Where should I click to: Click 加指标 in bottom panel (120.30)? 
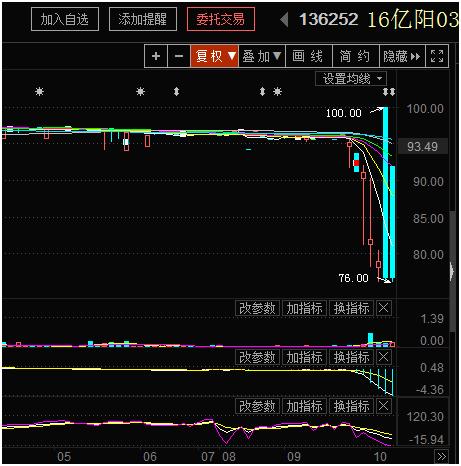click(304, 406)
